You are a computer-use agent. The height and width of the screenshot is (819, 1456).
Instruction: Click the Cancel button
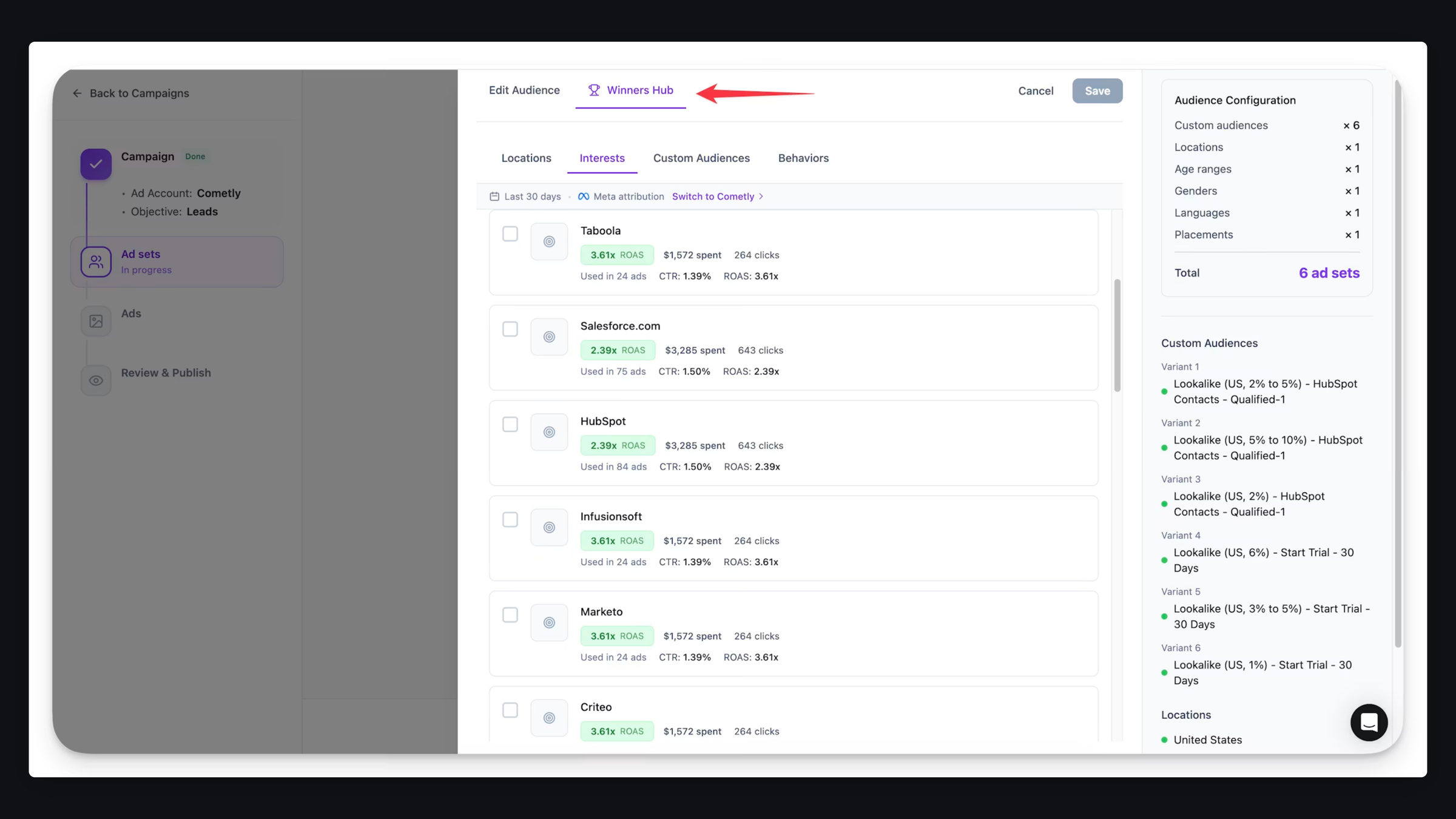[1036, 91]
